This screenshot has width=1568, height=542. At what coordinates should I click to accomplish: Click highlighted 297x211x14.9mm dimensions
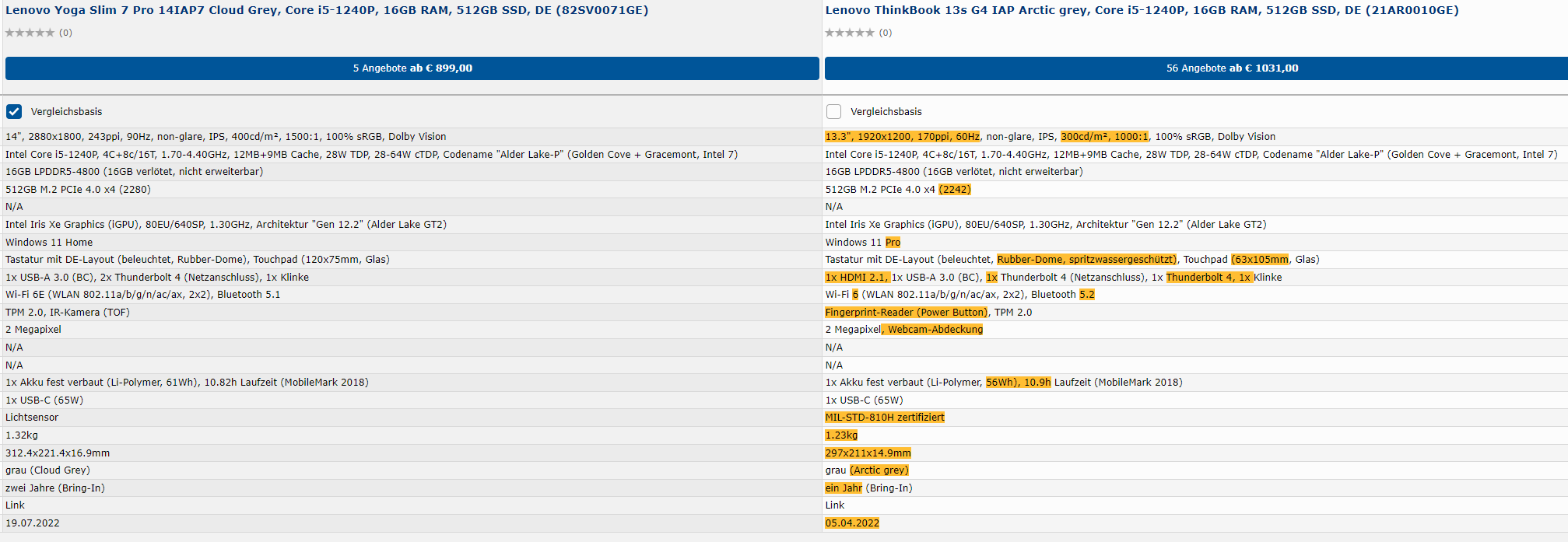click(868, 453)
